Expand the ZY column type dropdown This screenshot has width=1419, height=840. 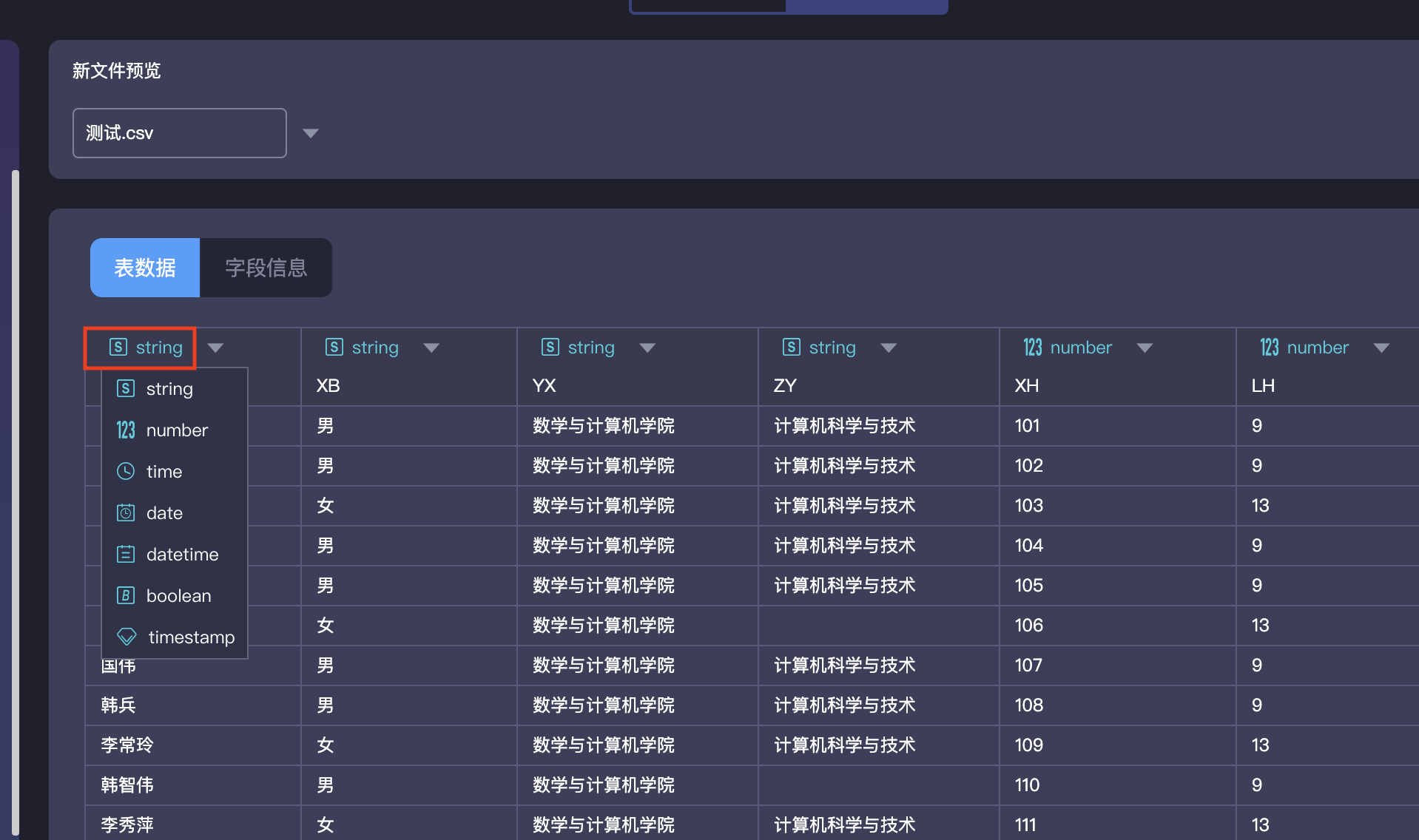(x=889, y=348)
